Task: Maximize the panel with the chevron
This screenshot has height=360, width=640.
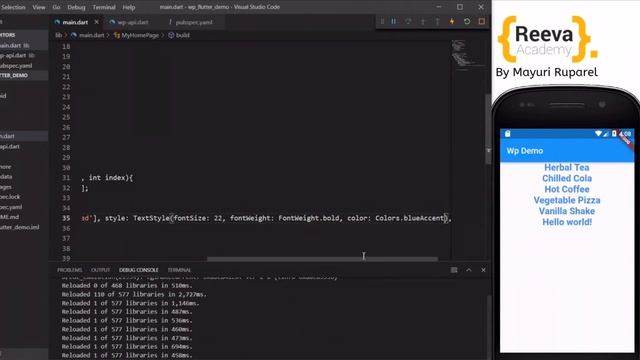Action: coord(469,270)
